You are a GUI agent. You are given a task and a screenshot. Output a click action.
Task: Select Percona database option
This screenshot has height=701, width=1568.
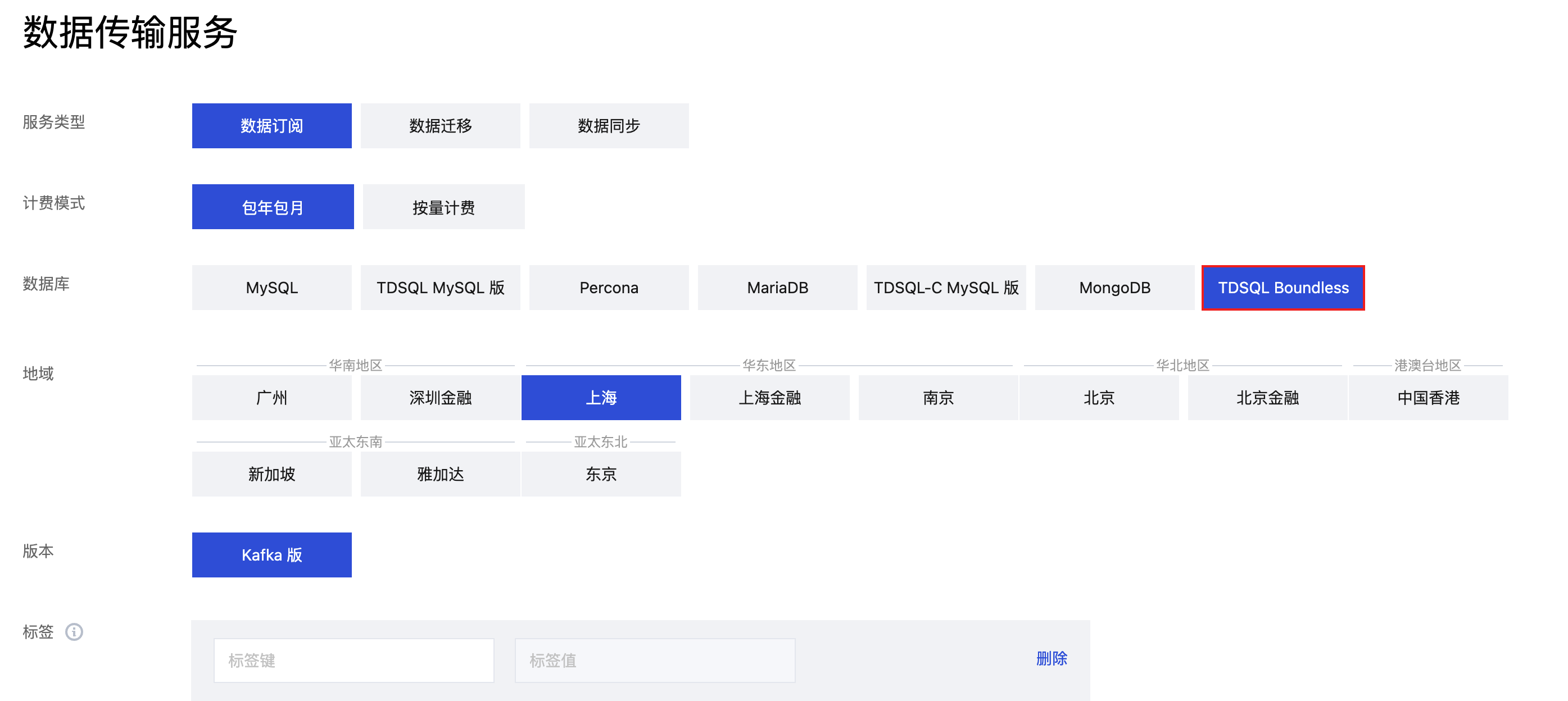pos(609,288)
